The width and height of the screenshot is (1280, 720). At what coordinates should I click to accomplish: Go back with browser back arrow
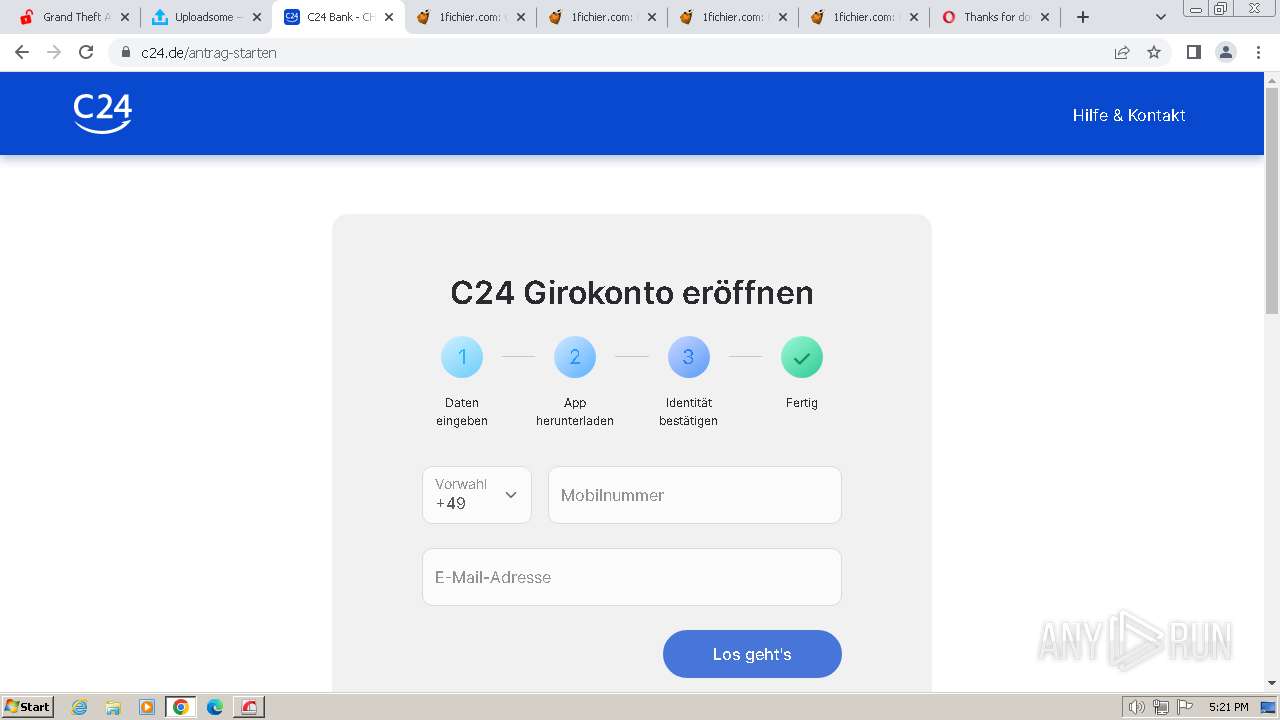click(x=22, y=52)
